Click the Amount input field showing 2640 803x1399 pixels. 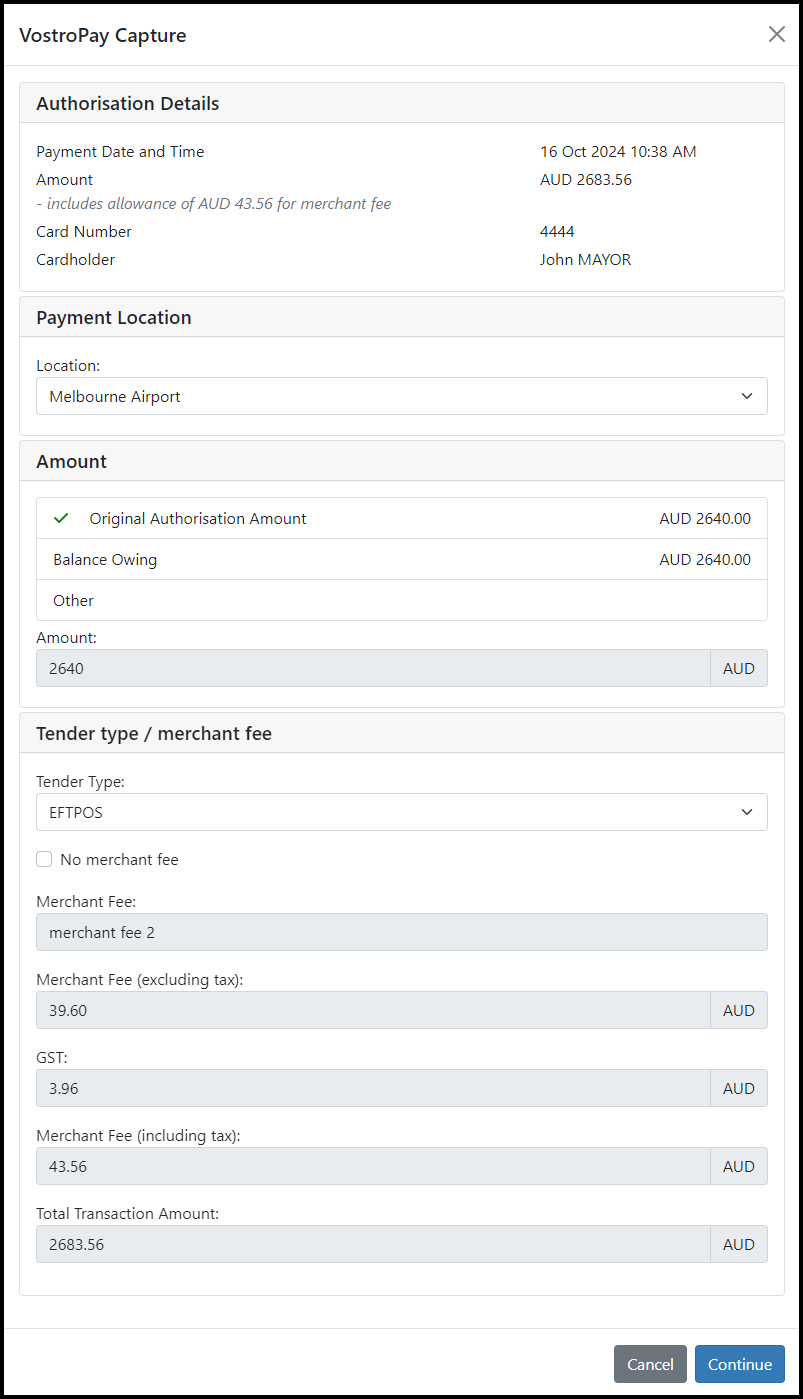(x=373, y=668)
